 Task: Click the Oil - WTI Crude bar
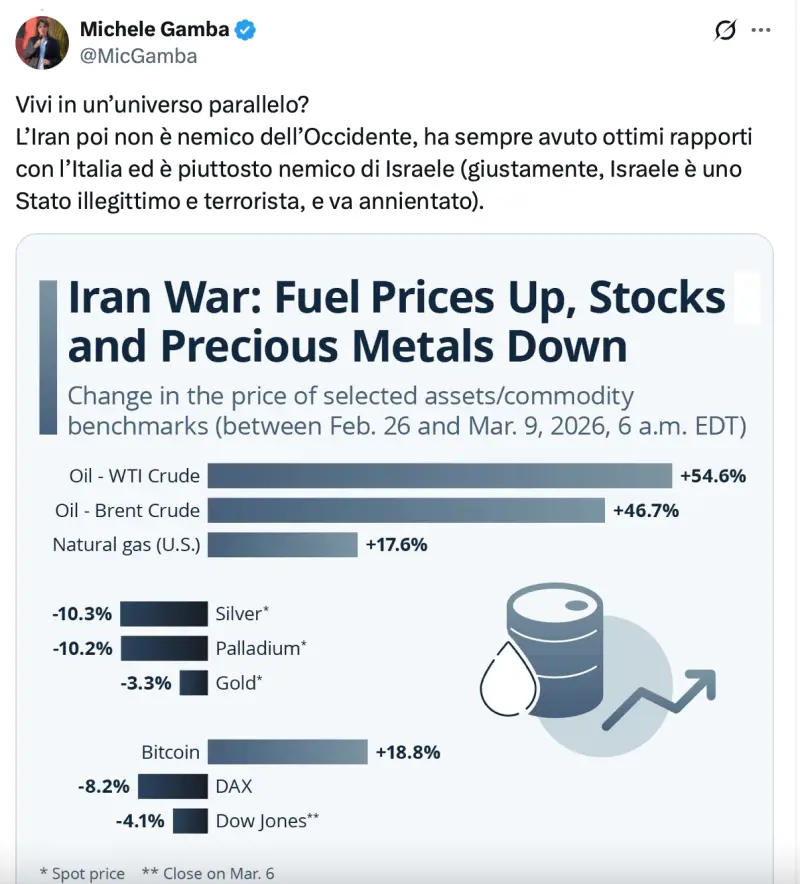(x=439, y=476)
